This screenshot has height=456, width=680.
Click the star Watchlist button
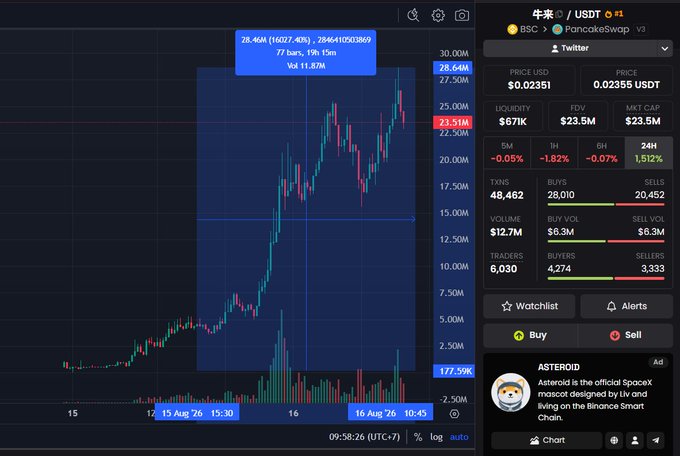[529, 306]
